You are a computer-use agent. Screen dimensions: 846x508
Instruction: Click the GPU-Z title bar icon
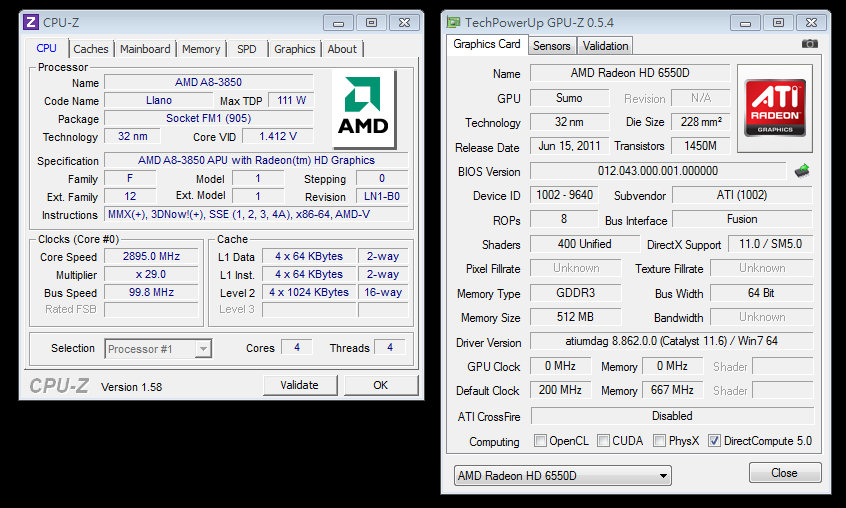[x=454, y=22]
